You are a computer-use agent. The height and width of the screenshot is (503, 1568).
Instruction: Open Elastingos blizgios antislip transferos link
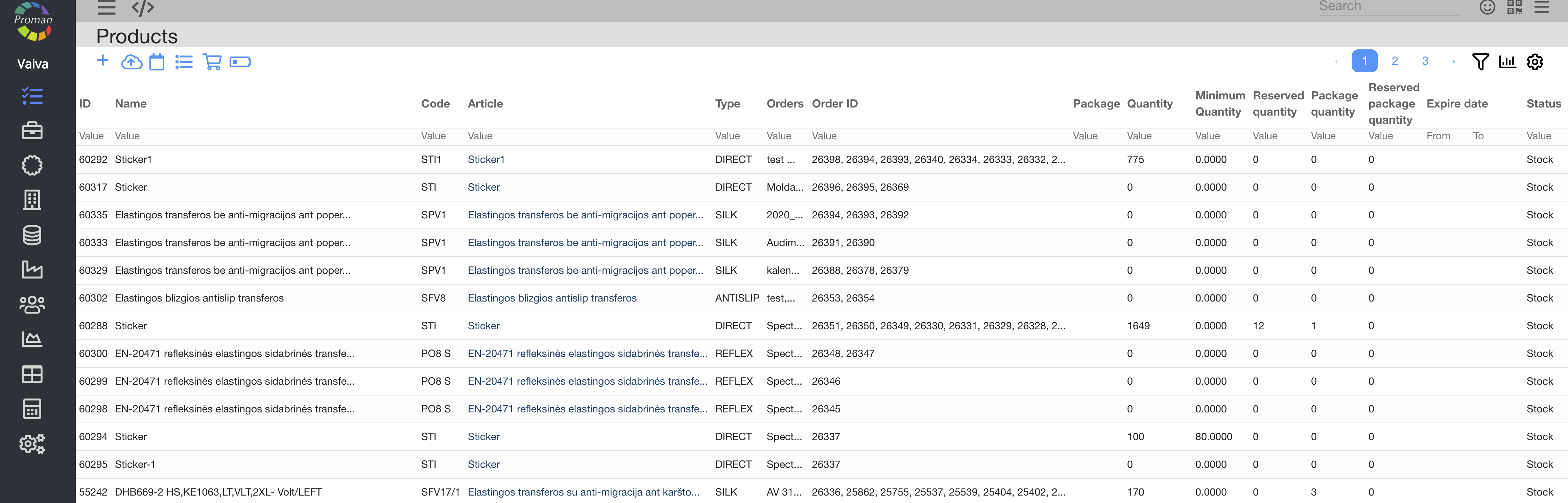click(551, 298)
